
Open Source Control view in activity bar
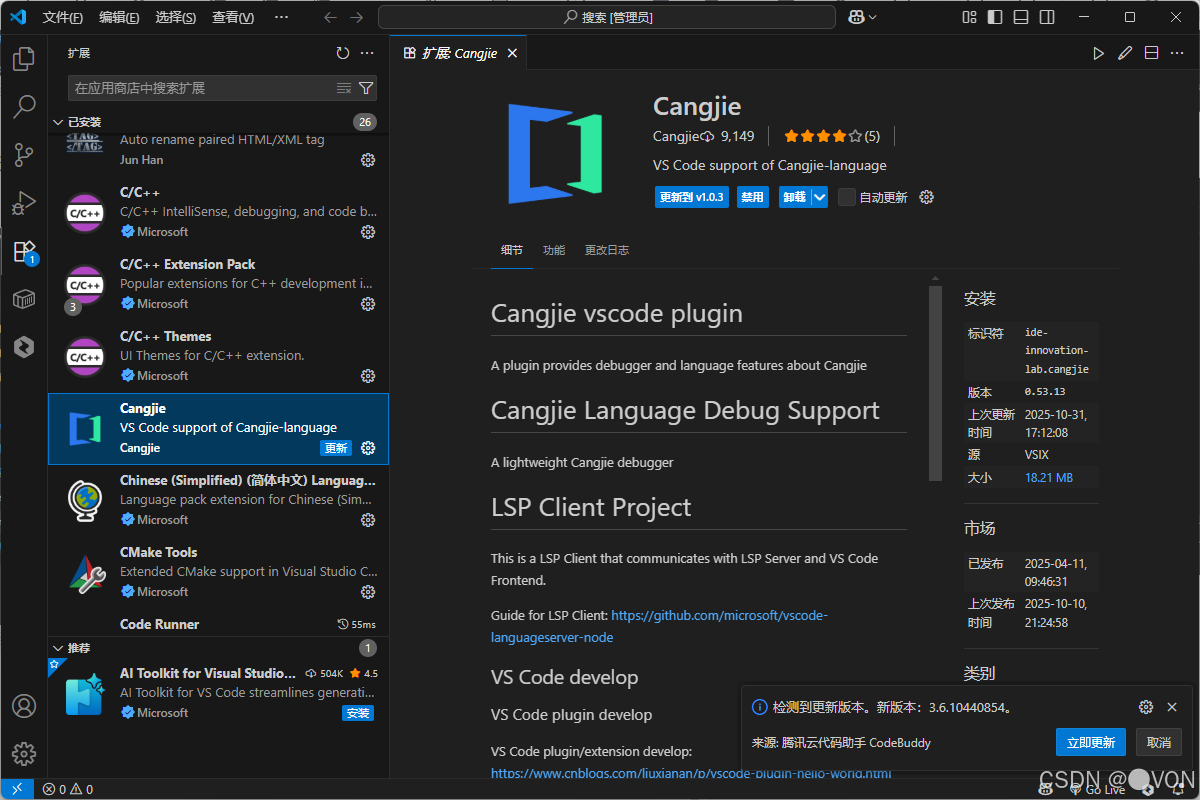point(24,155)
